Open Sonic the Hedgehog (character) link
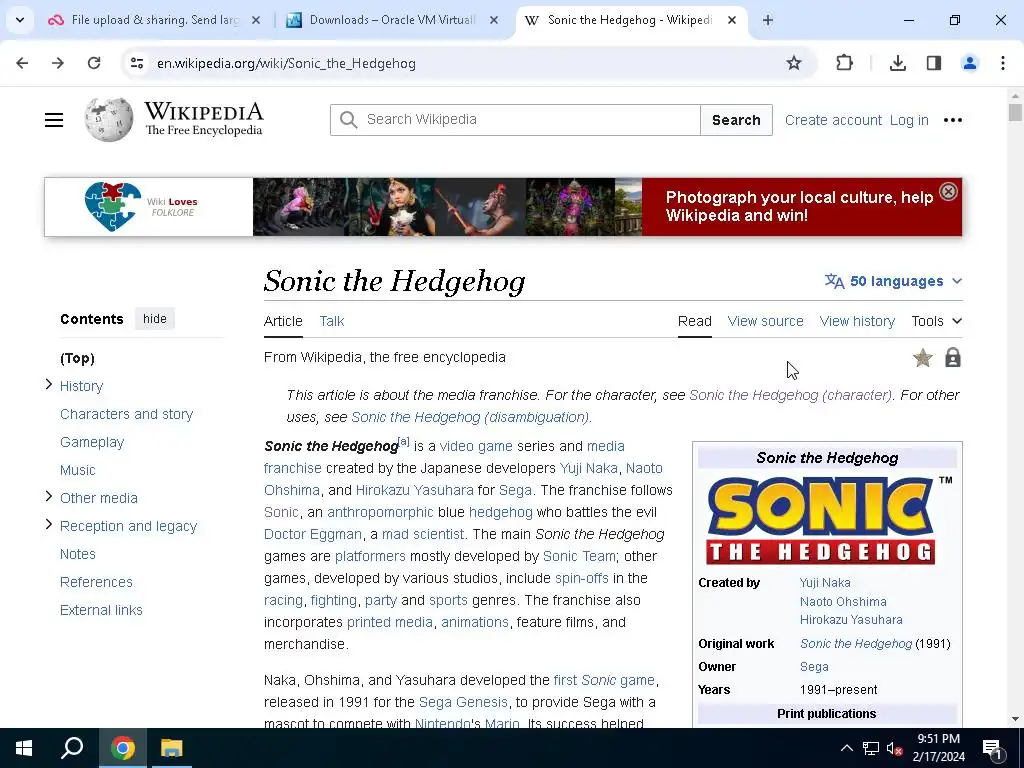This screenshot has width=1024, height=768. pos(790,395)
